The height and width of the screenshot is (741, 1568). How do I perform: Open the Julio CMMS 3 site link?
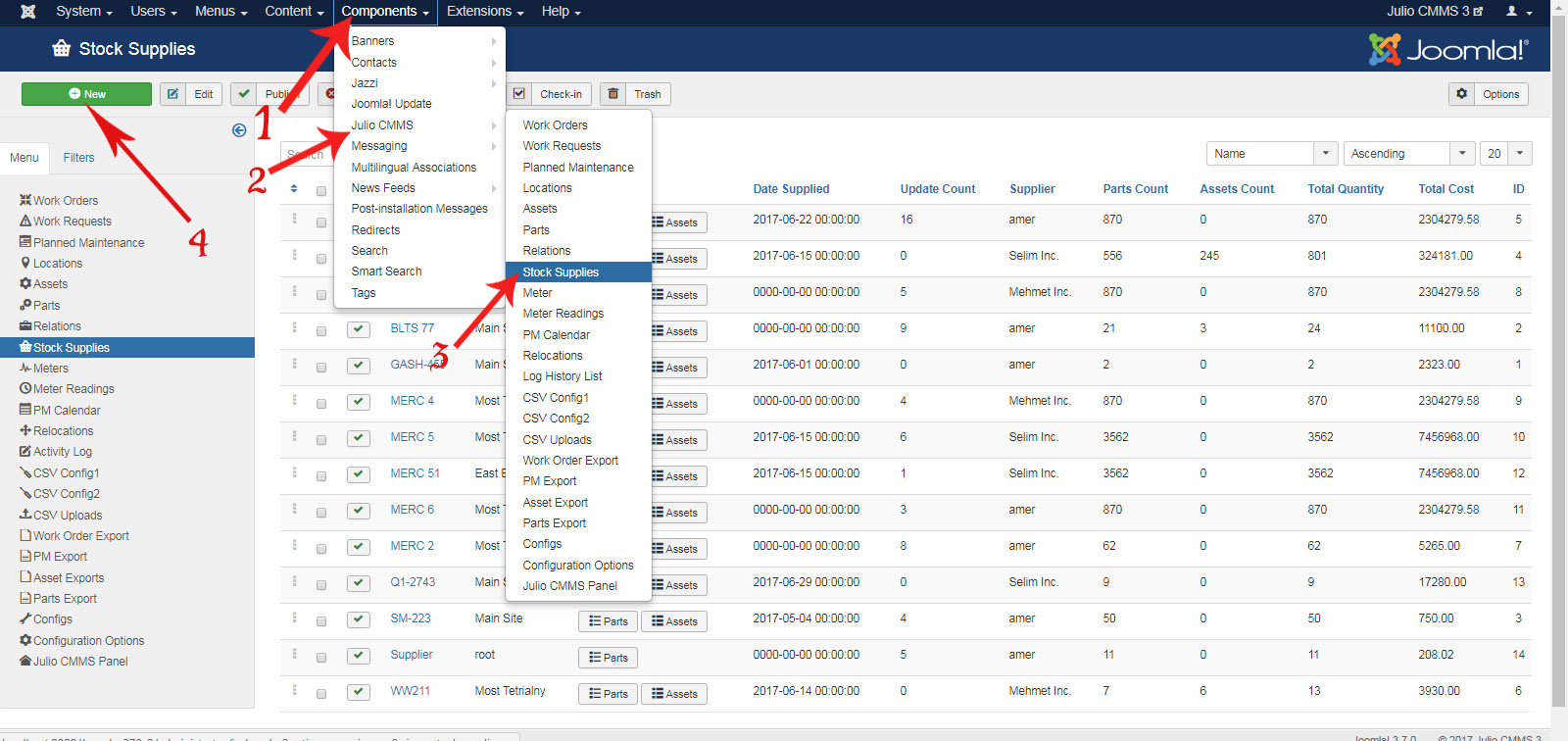[x=1435, y=12]
